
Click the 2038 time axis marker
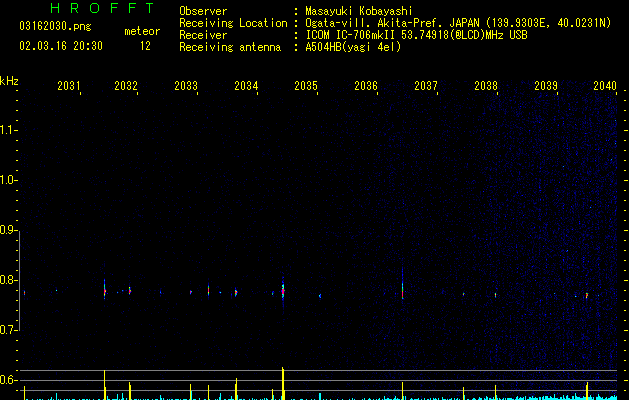(x=486, y=85)
